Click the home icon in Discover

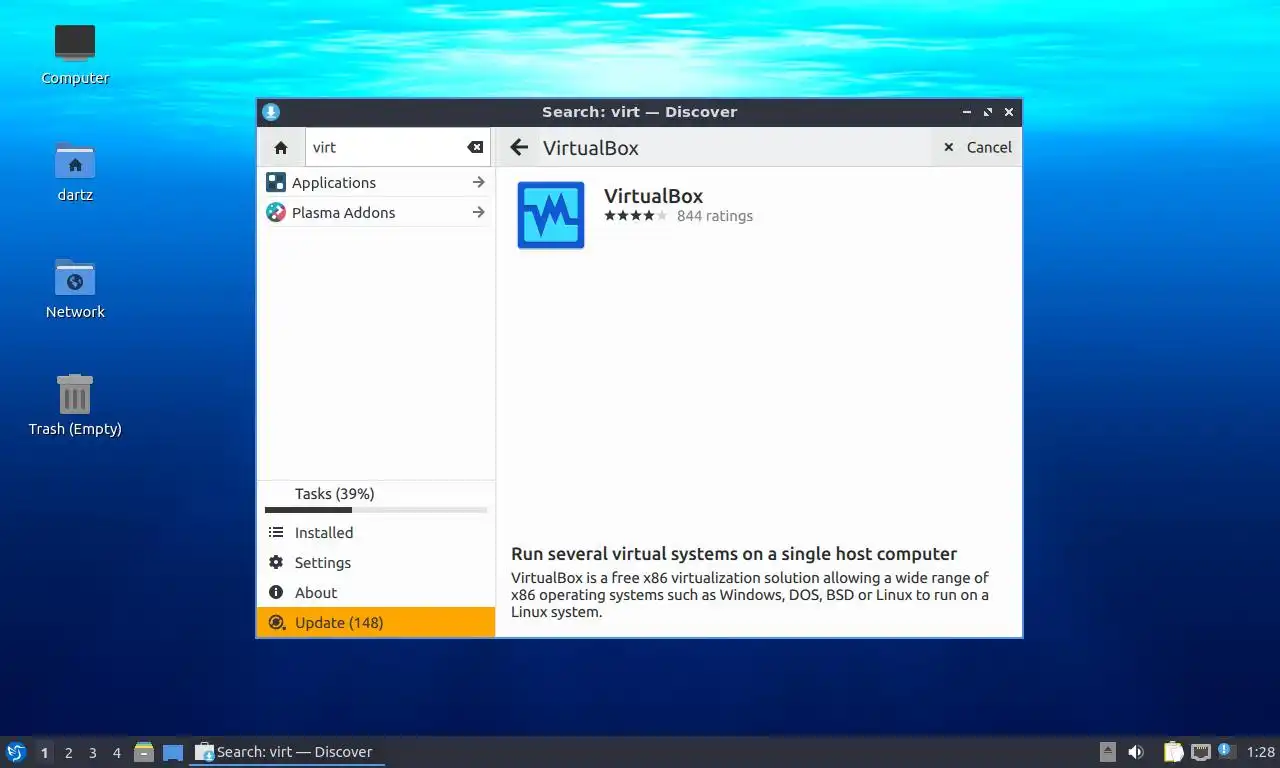(281, 147)
